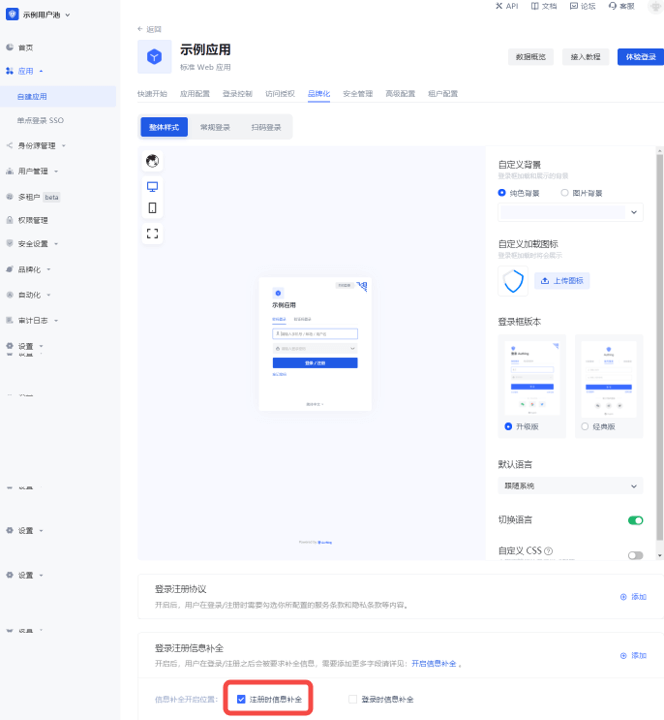664x720 pixels.
Task: Click the globe icon in preview toolbar
Action: (152, 161)
